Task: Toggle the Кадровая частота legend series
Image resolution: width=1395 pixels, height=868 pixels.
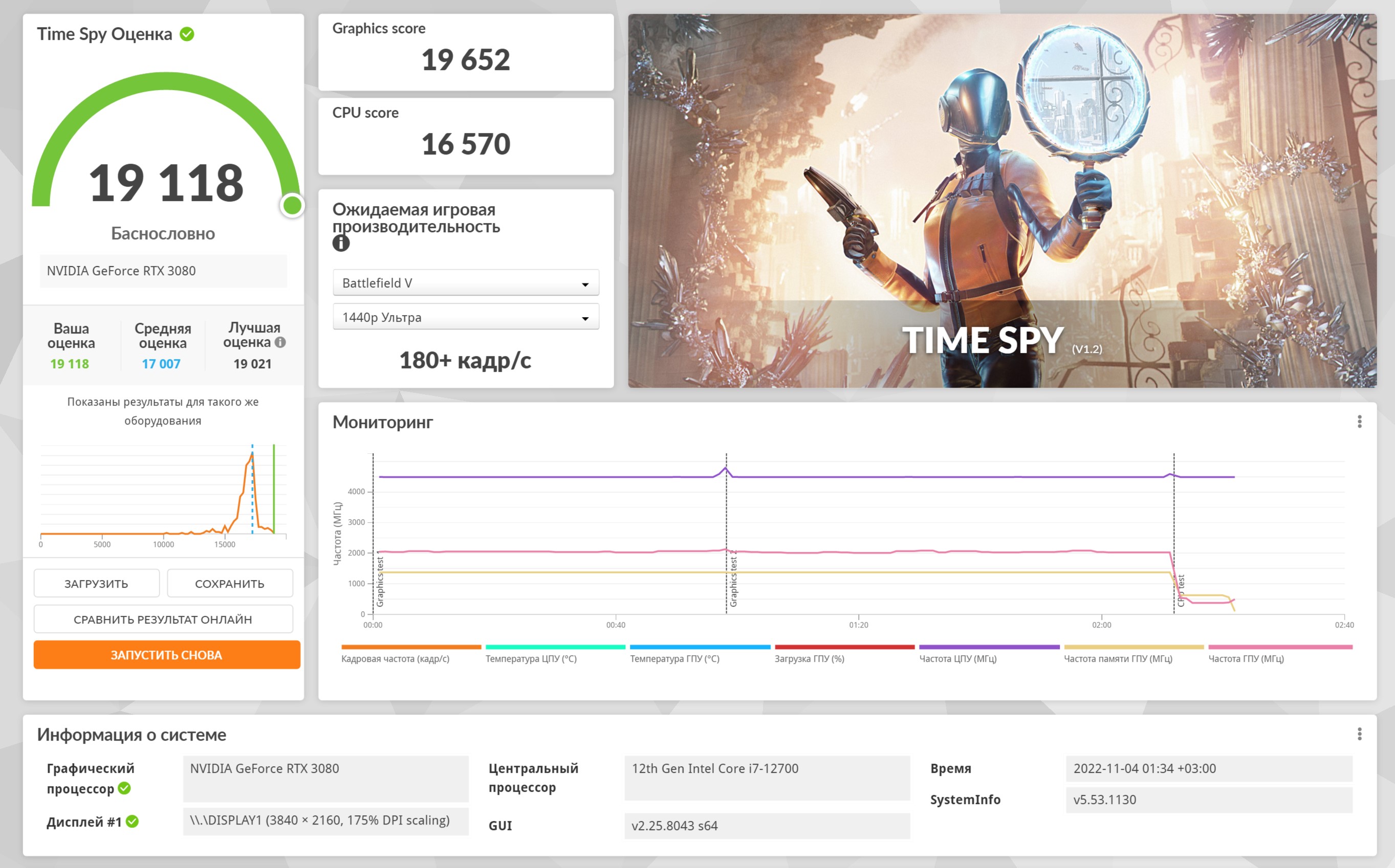Action: 395,658
